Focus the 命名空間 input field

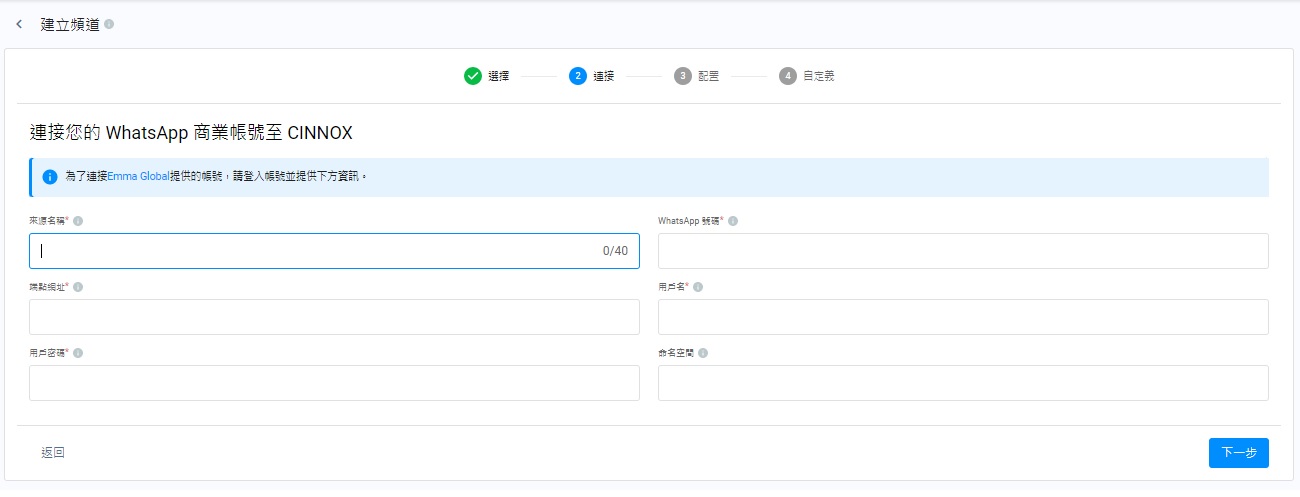coord(963,383)
